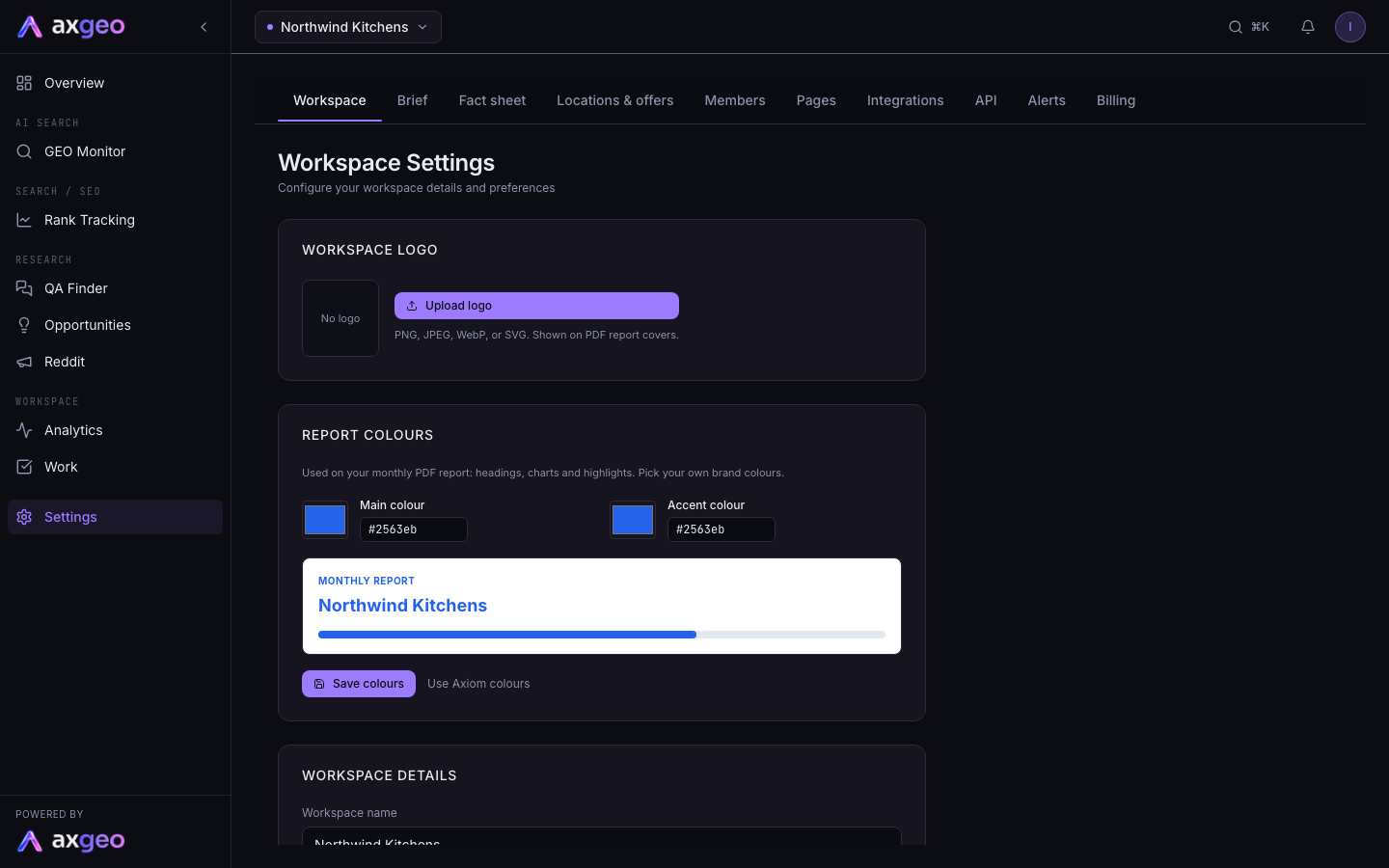Screen dimensions: 1389x868
Task: Click the MONTHLY REPORT preview label
Action: [367, 581]
